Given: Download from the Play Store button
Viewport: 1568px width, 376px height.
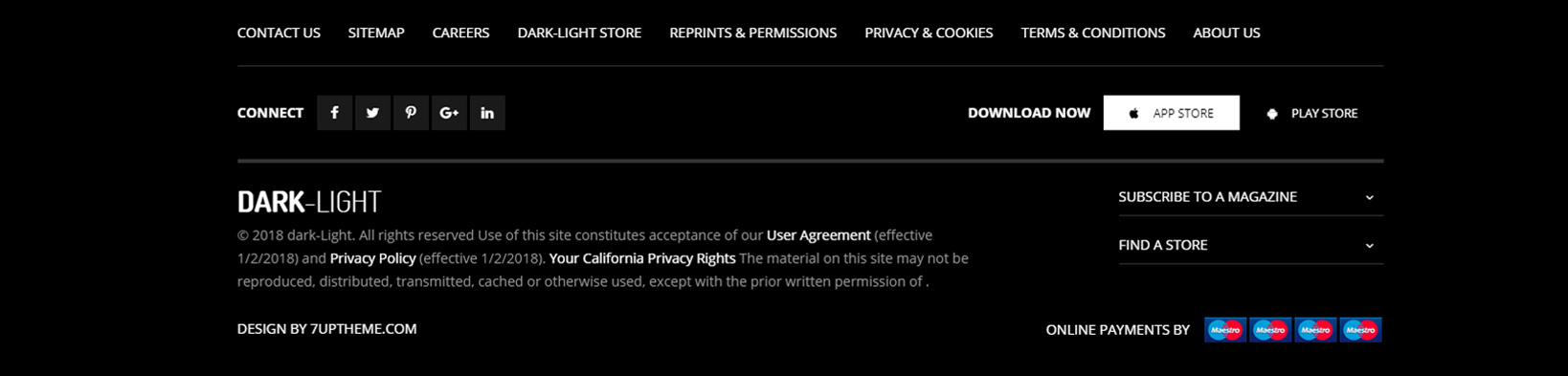Looking at the screenshot, I should [1311, 113].
